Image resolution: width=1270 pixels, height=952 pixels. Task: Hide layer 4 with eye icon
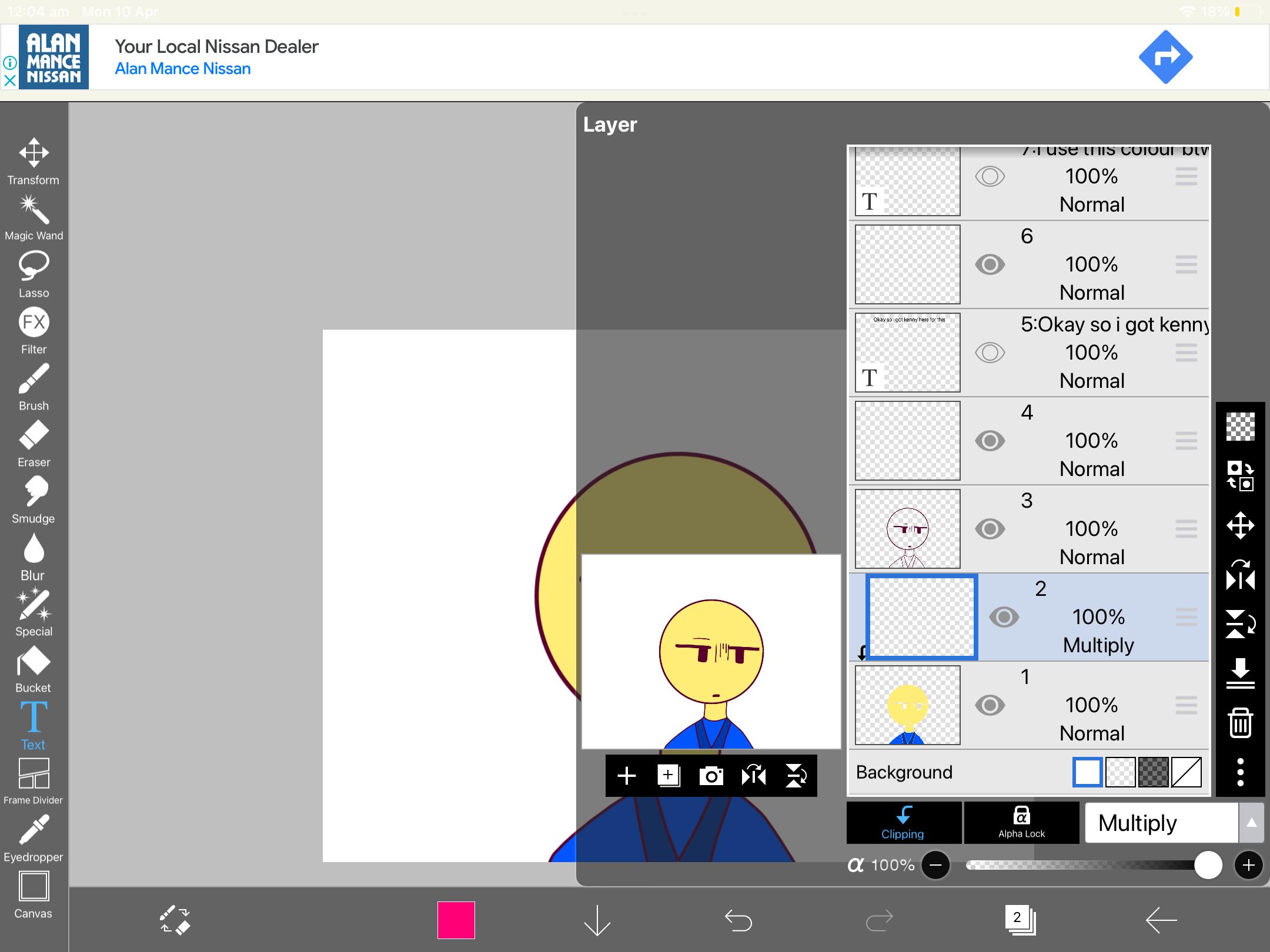pyautogui.click(x=990, y=441)
